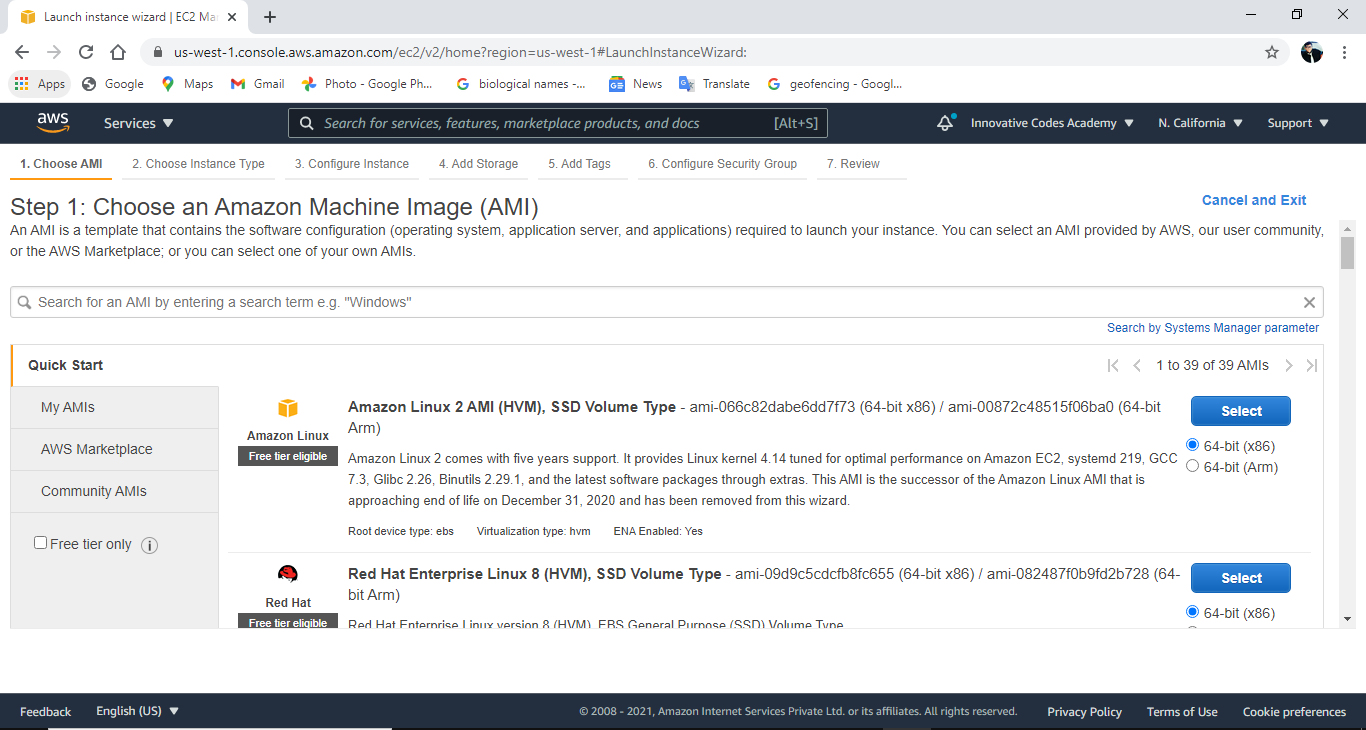The image size is (1366, 730).
Task: Click the Free tier only info icon
Action: tap(149, 544)
